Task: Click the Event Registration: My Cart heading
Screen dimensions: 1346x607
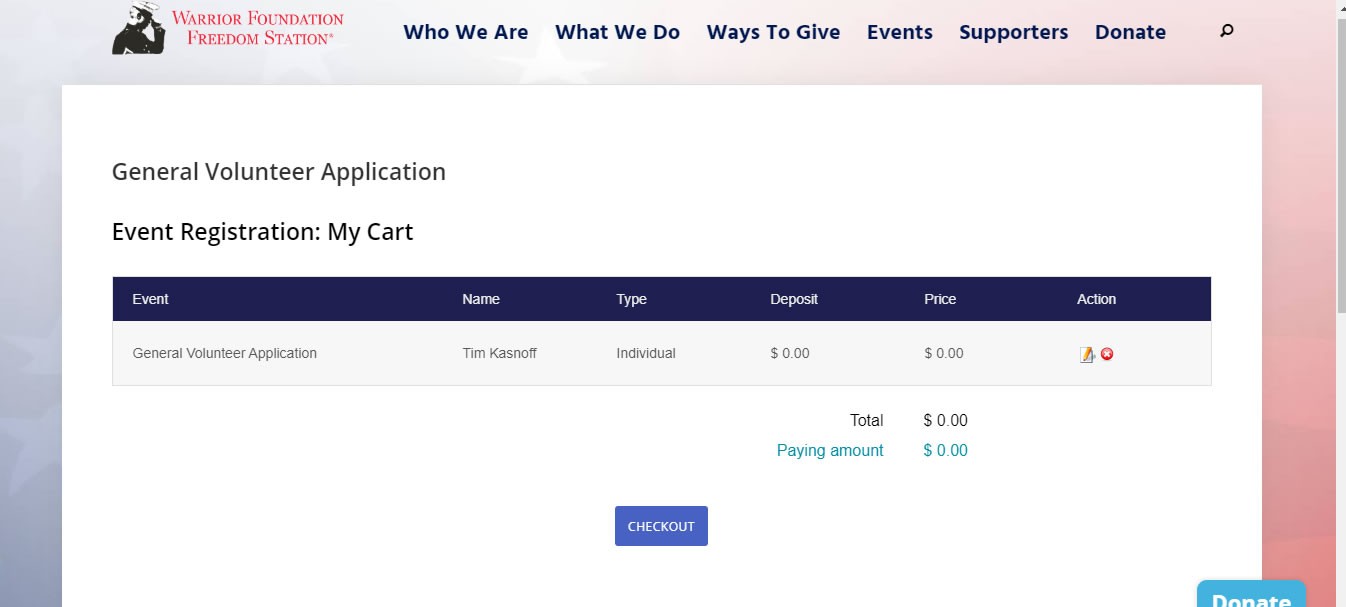Action: (x=262, y=232)
